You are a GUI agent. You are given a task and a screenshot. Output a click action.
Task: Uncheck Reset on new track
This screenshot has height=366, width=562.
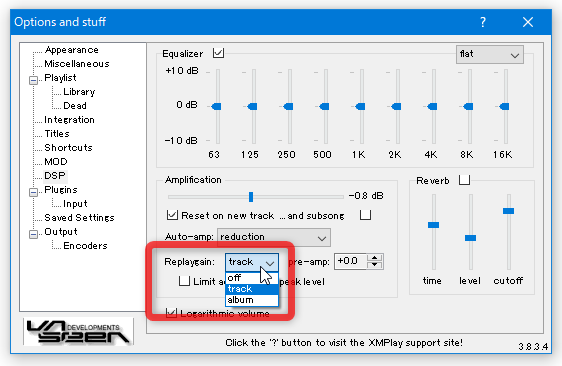(x=172, y=215)
